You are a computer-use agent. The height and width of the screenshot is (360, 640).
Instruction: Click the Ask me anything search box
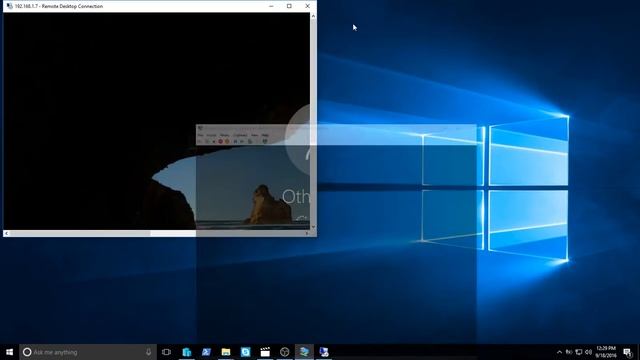click(88, 352)
